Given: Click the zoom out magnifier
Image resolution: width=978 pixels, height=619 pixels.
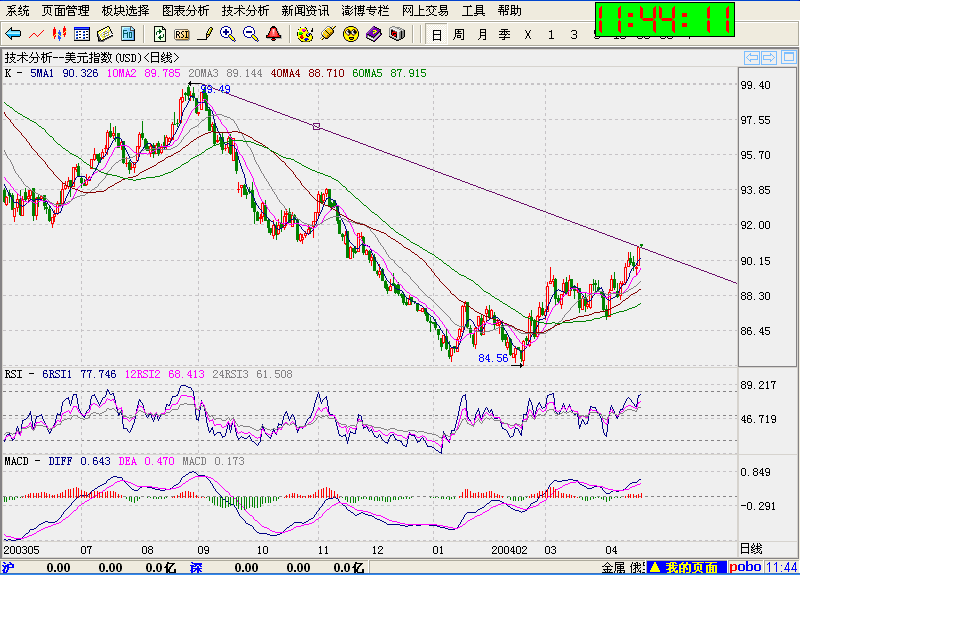Looking at the screenshot, I should pos(251,34).
